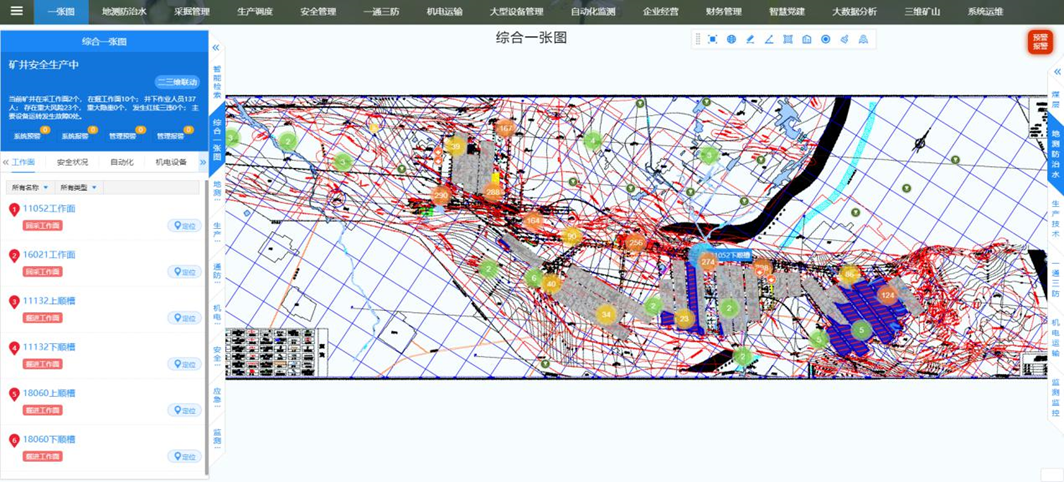Open the hamburger menu icon
The image size is (1064, 482).
pos(17,12)
